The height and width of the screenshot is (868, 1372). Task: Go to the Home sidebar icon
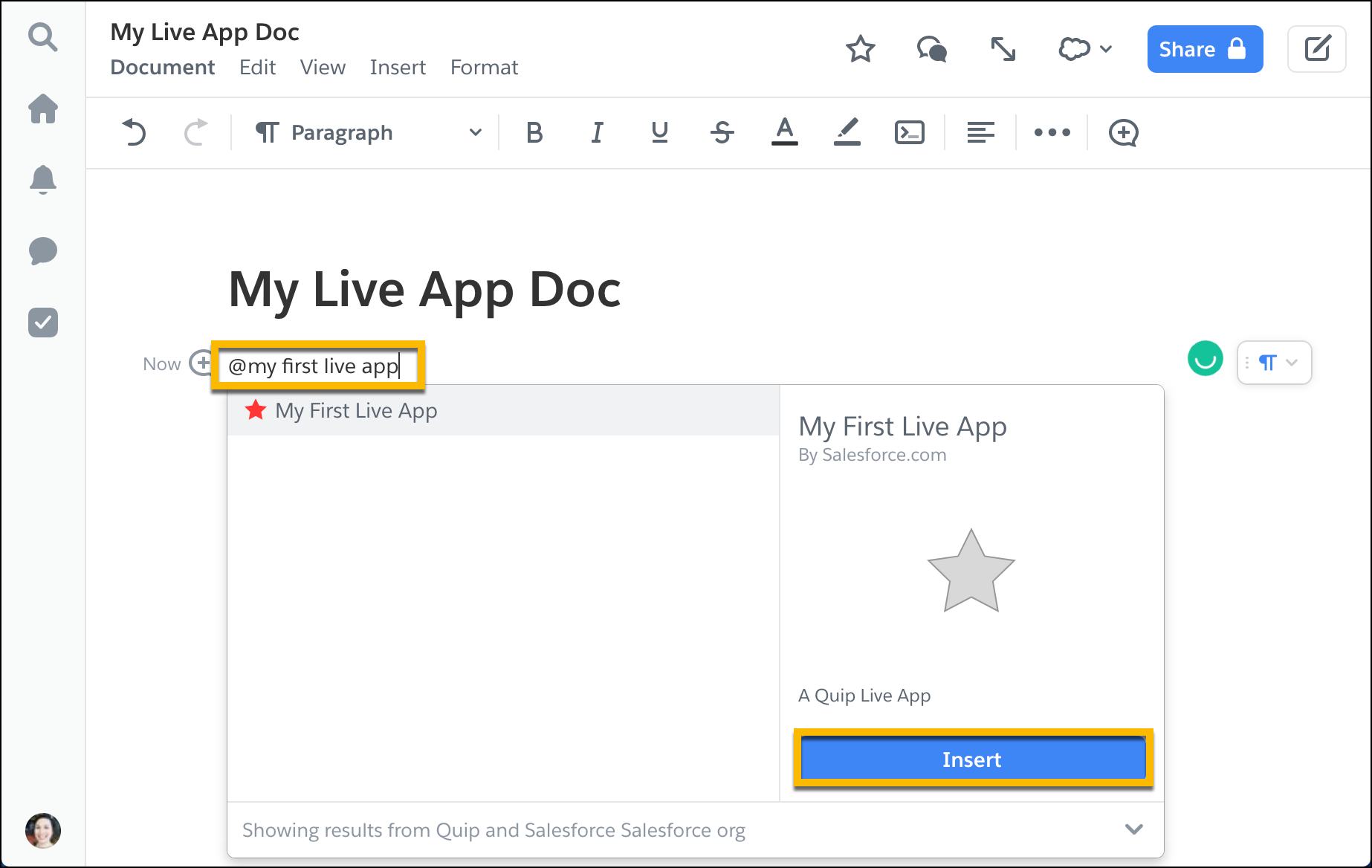(x=42, y=108)
